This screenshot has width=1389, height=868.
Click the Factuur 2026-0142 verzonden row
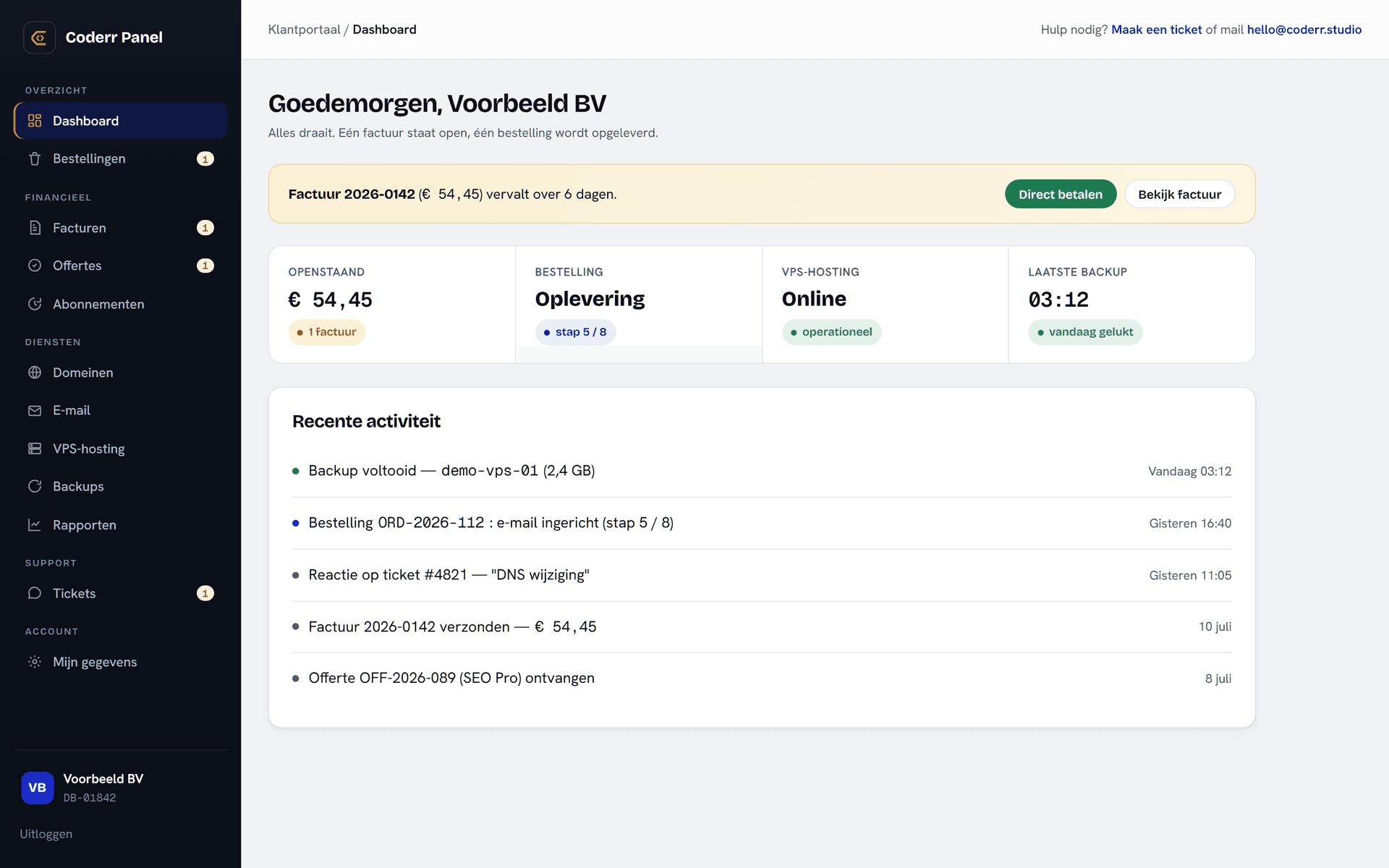pos(762,626)
